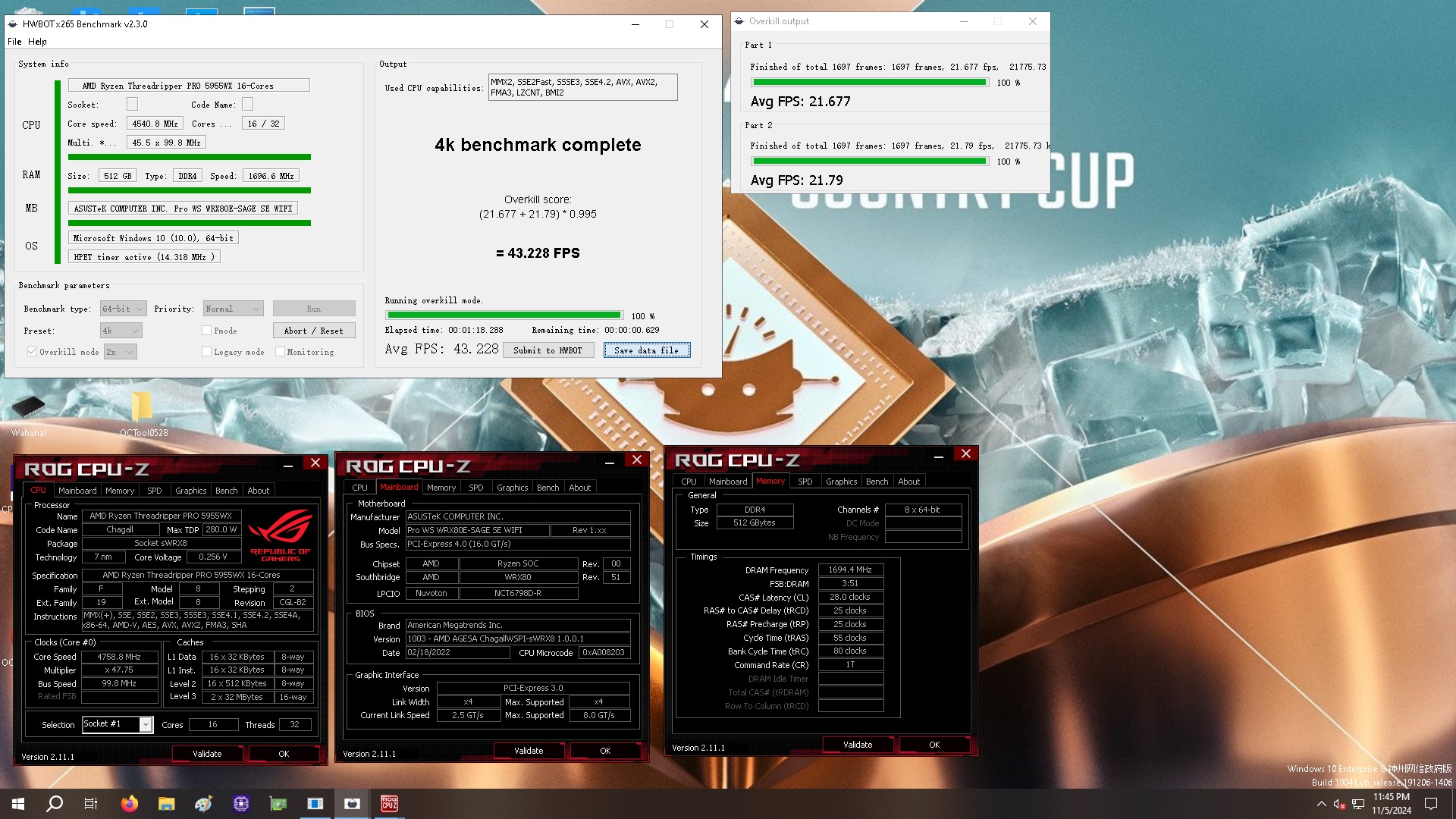Screen dimensions: 1456x819
Task: Enable the Pmode checkbox
Action: [x=206, y=331]
